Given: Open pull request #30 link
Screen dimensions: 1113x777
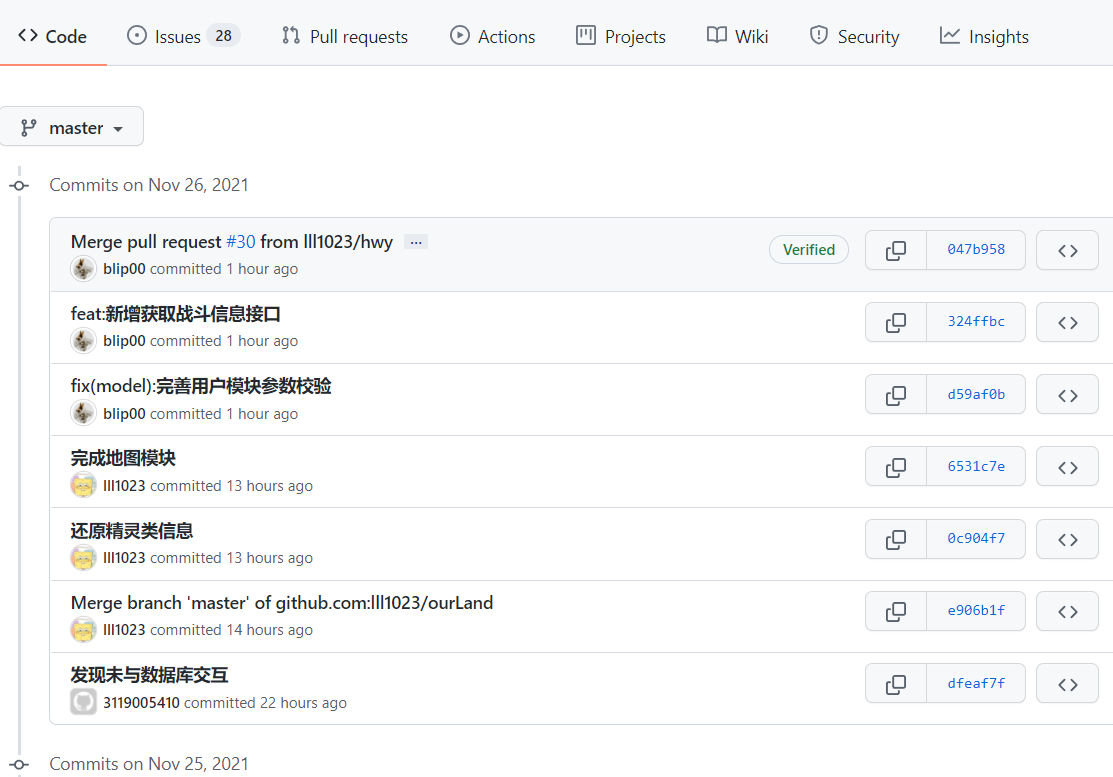Looking at the screenshot, I should coord(241,242).
